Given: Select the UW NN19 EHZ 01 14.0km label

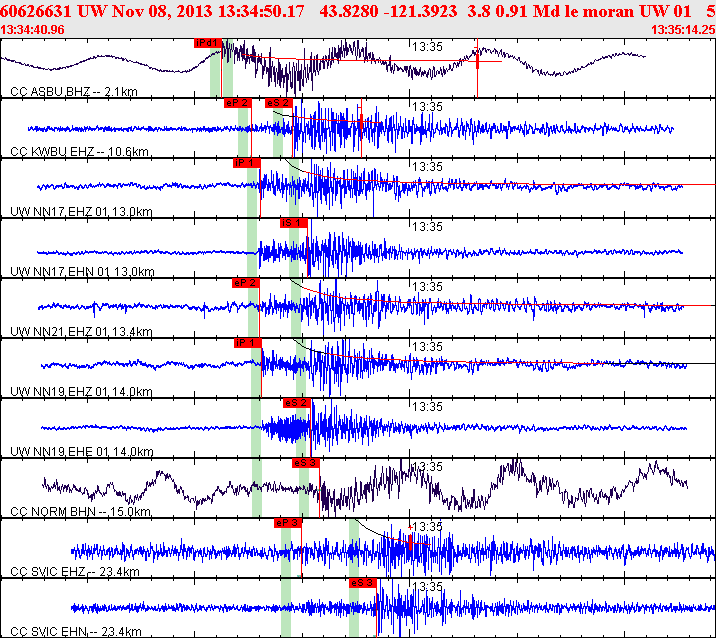Looking at the screenshot, I should coord(81,392).
